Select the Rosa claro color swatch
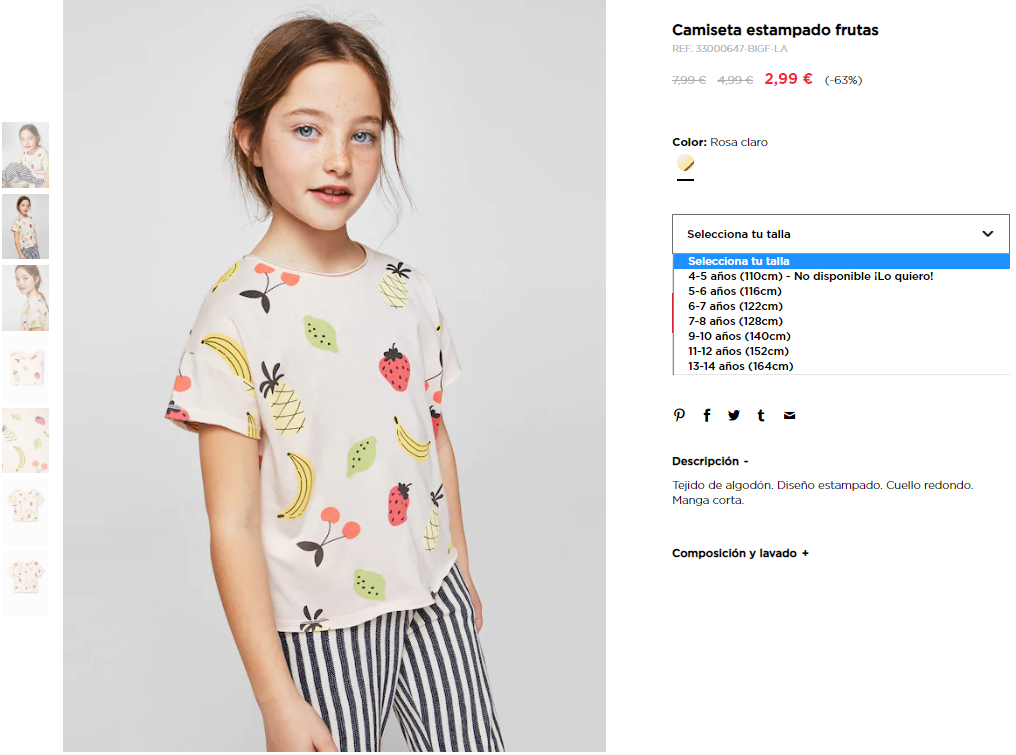 [685, 163]
